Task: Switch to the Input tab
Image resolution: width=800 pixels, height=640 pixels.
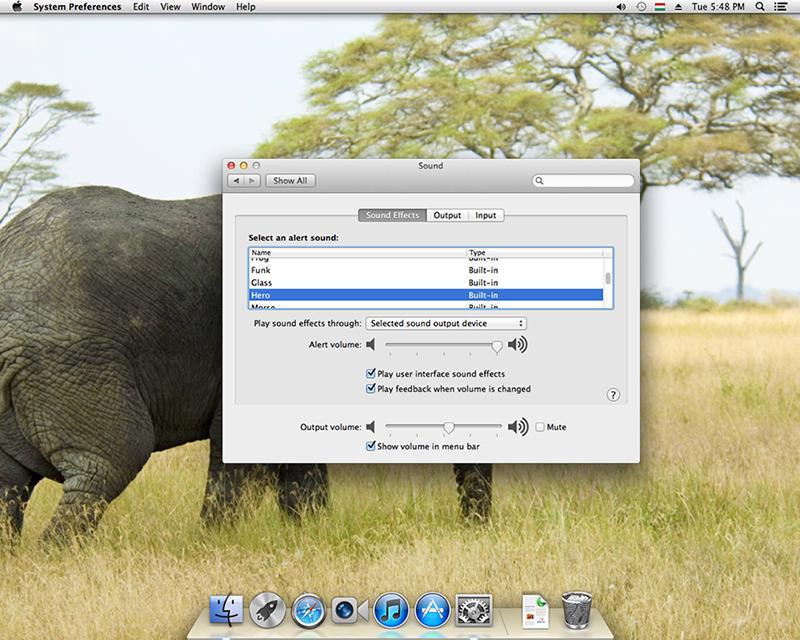Action: (485, 215)
